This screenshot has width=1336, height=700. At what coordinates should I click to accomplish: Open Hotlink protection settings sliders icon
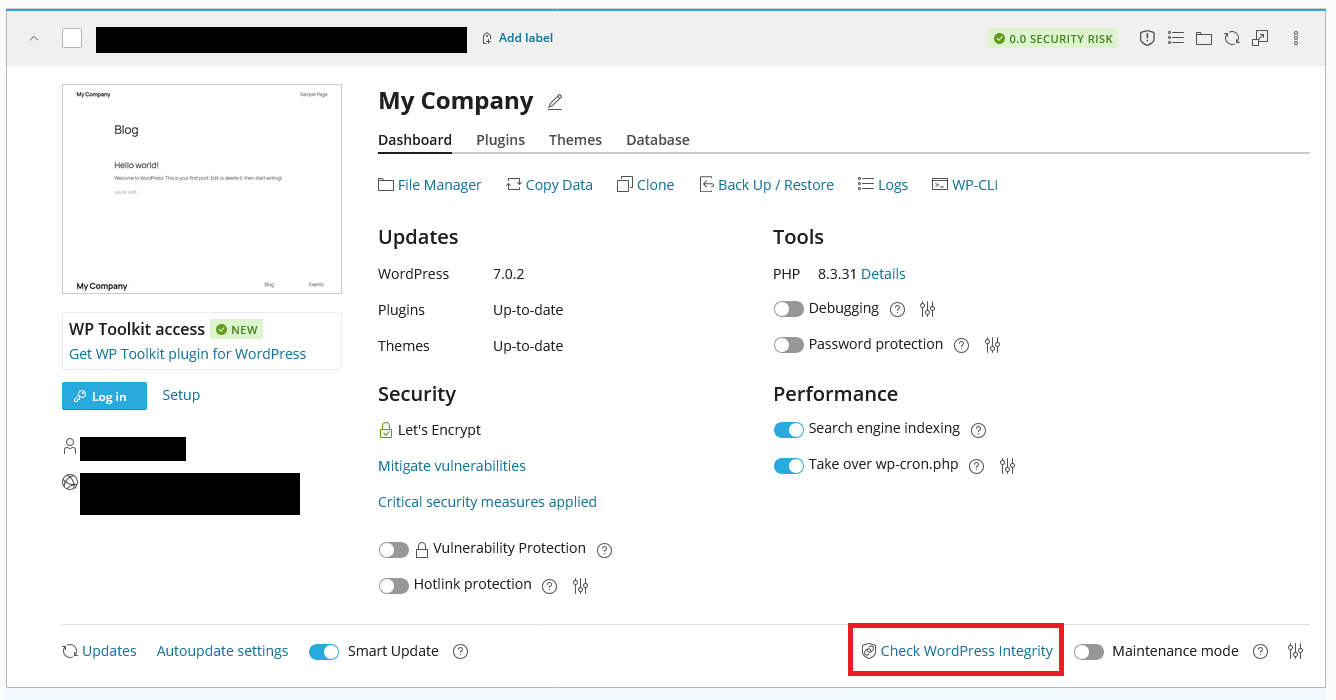coord(581,586)
